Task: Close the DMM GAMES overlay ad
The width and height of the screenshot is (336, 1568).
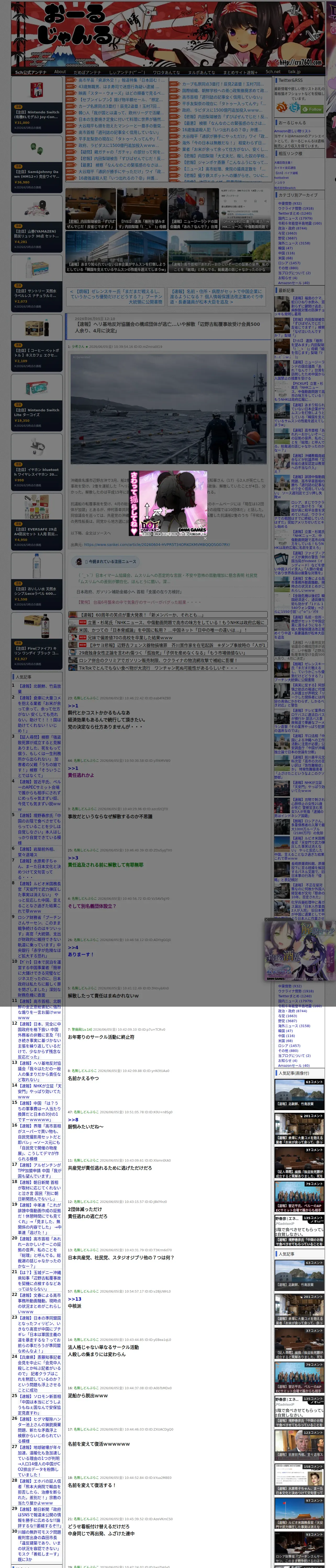Action: (205, 538)
